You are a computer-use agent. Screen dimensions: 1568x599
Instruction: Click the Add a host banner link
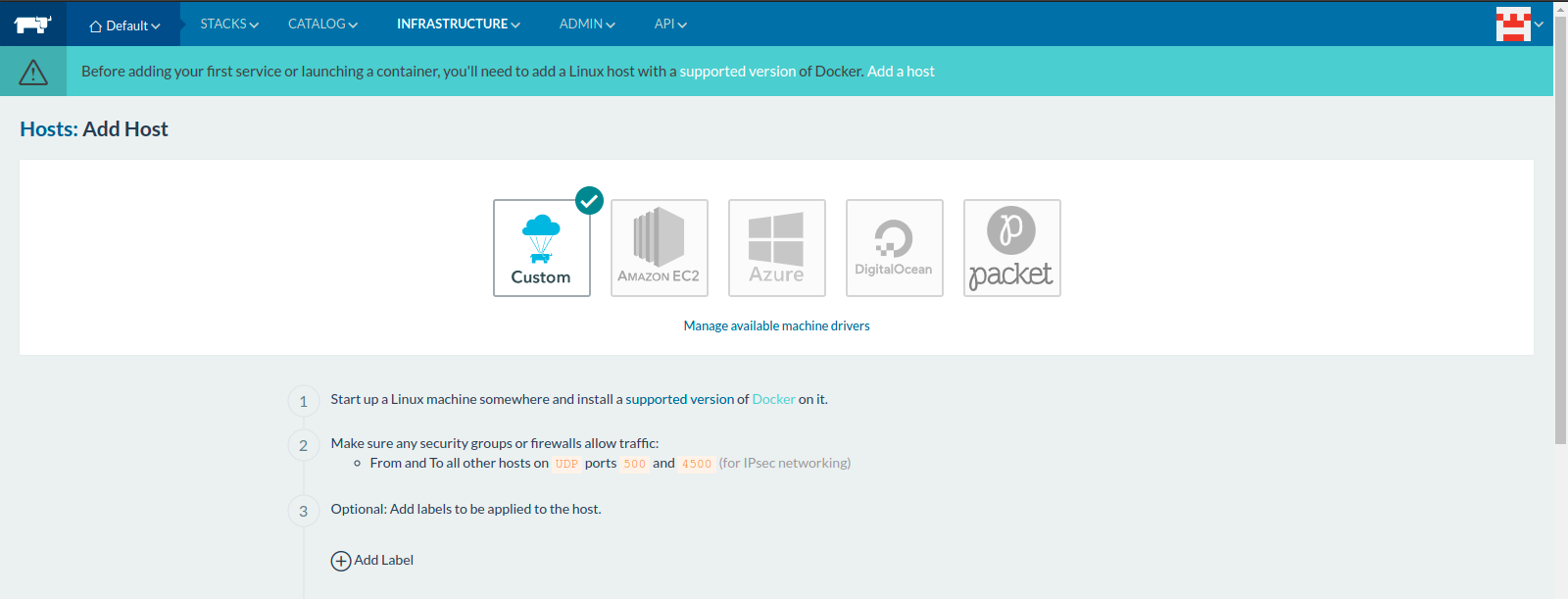click(x=901, y=71)
